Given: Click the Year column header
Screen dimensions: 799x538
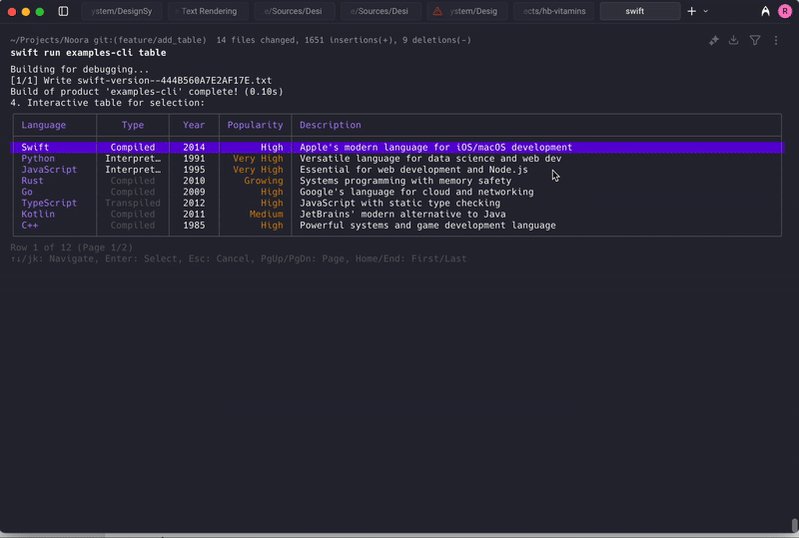Looking at the screenshot, I should point(194,125).
